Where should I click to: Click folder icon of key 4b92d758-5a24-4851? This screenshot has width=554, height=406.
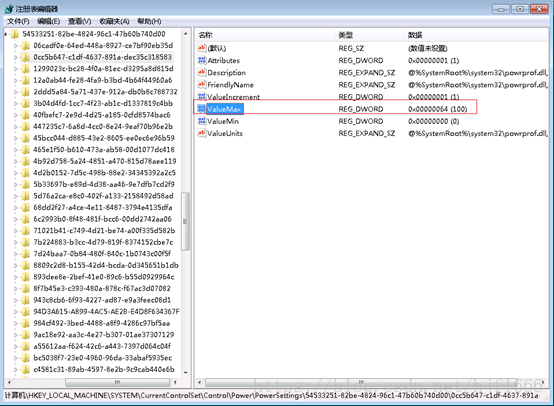[25, 161]
